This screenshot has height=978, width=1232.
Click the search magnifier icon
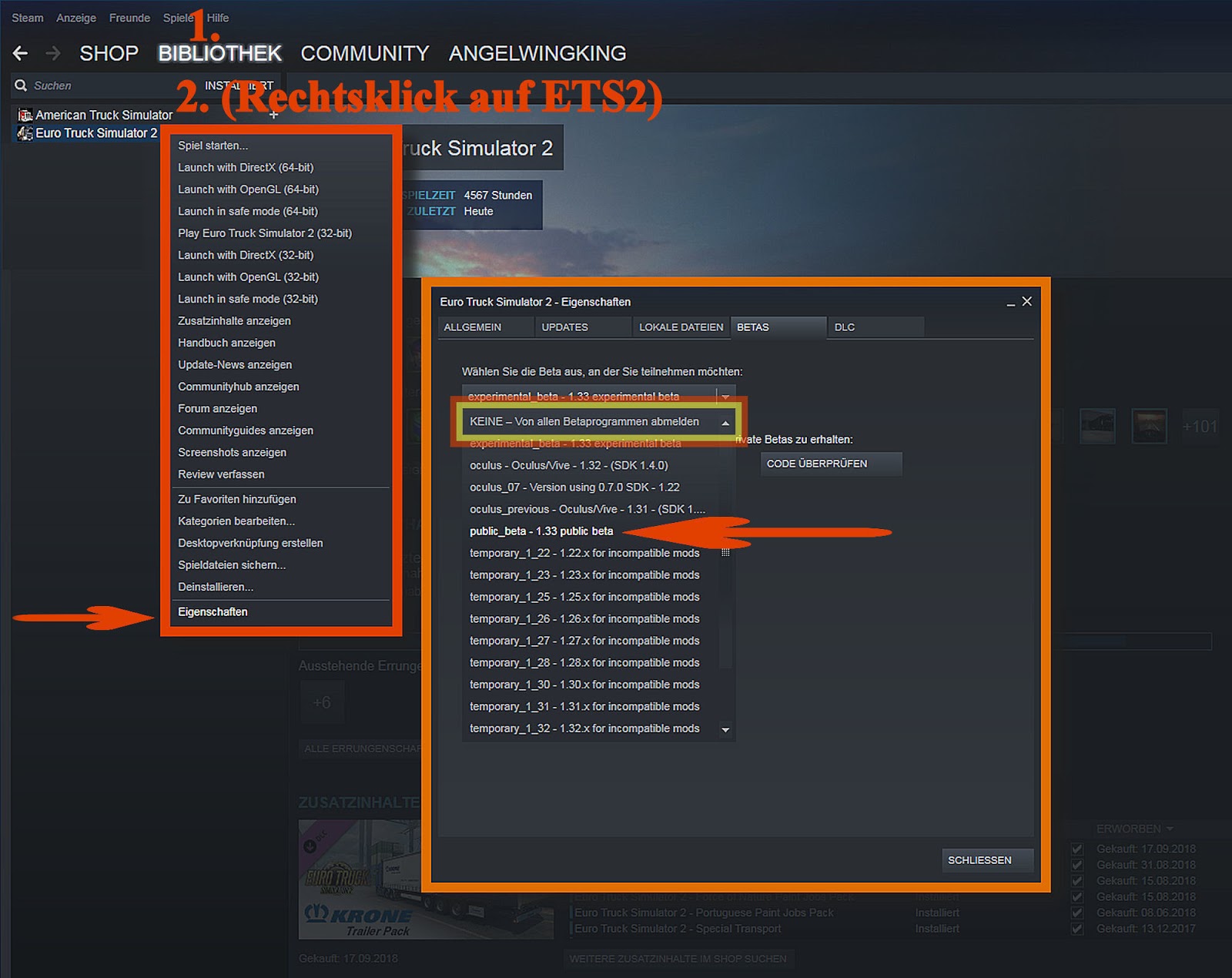pyautogui.click(x=21, y=85)
